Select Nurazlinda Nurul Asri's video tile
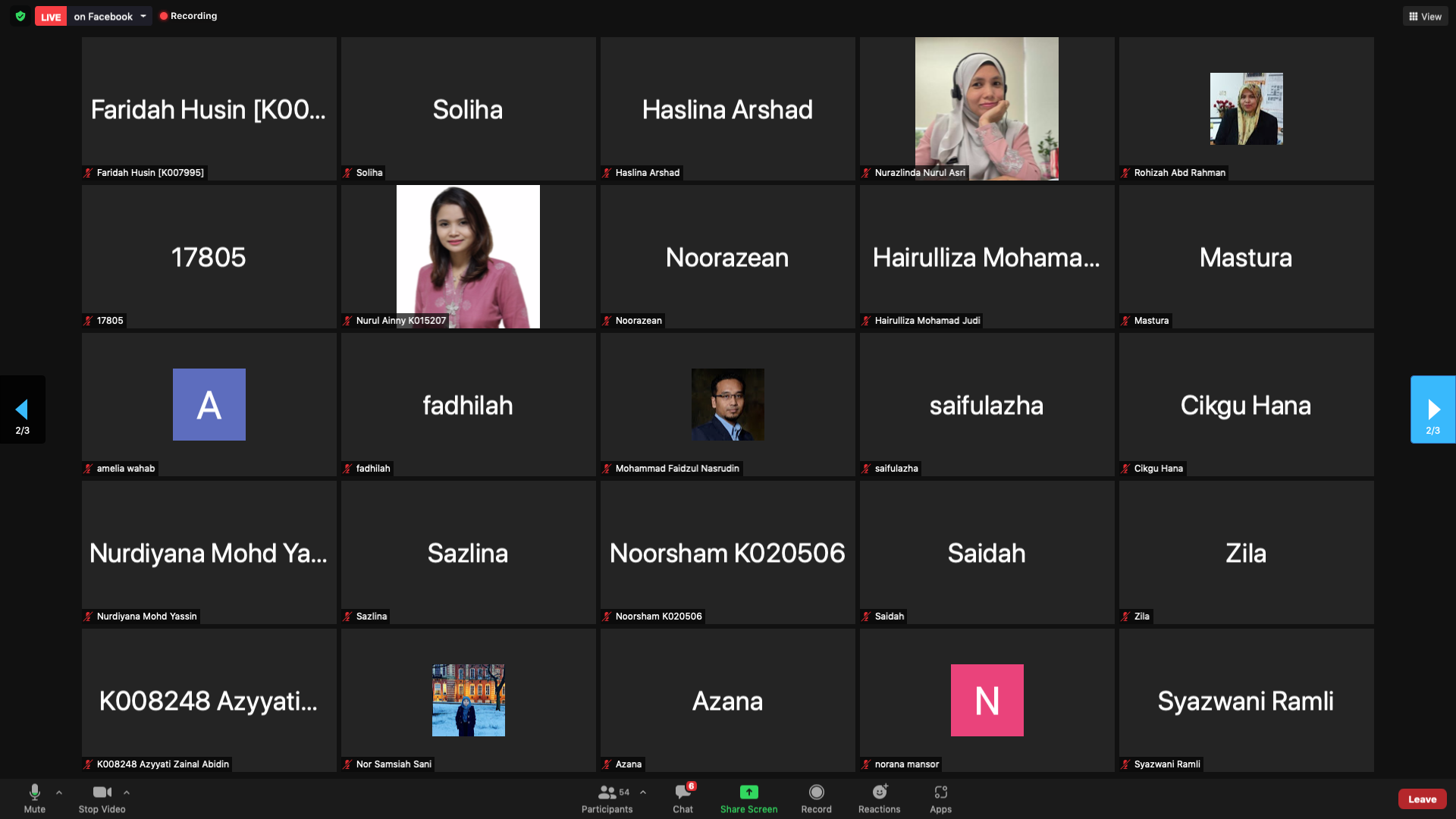The width and height of the screenshot is (1456, 819). [987, 108]
